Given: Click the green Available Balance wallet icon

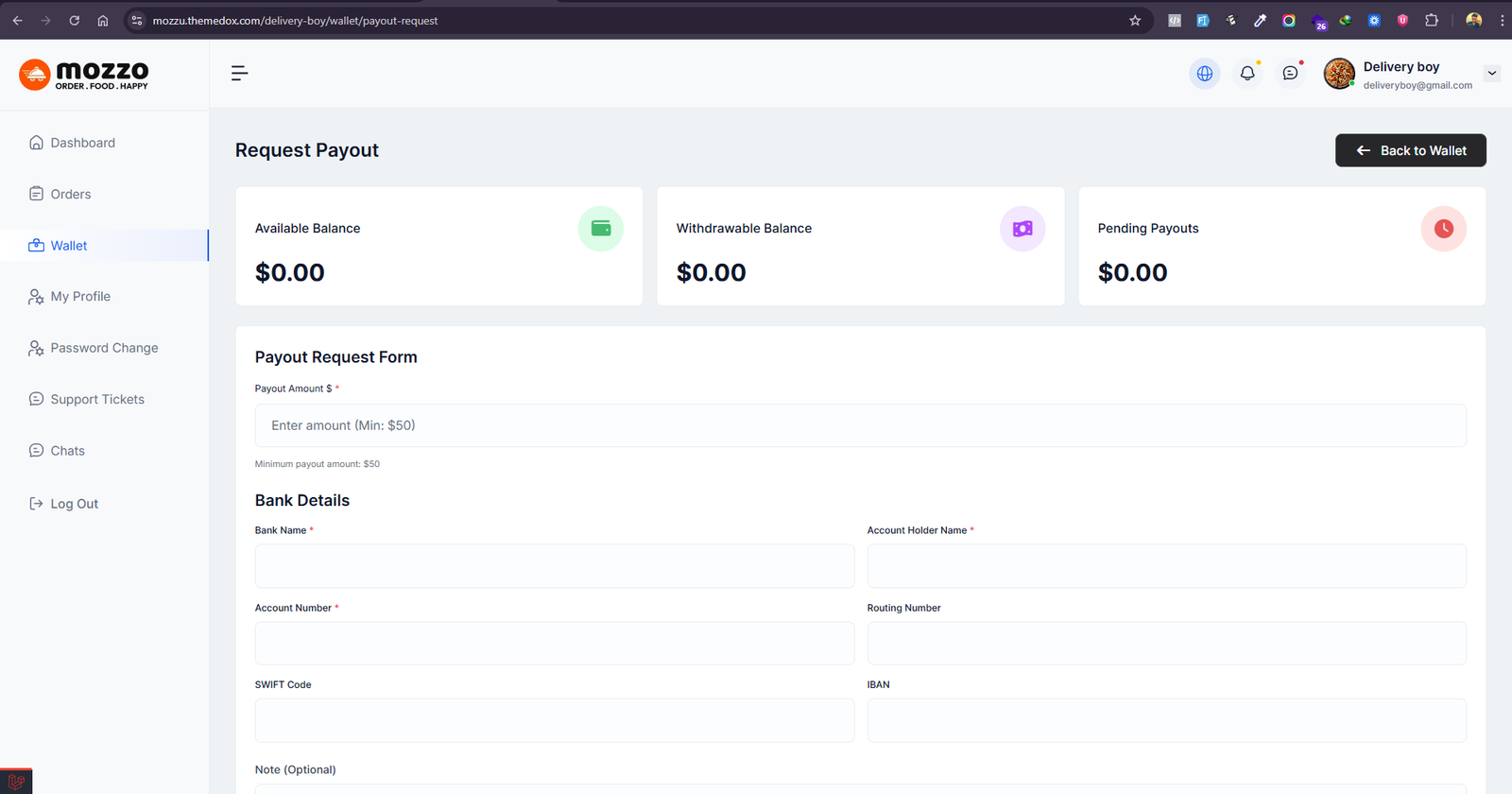Looking at the screenshot, I should click(x=600, y=229).
